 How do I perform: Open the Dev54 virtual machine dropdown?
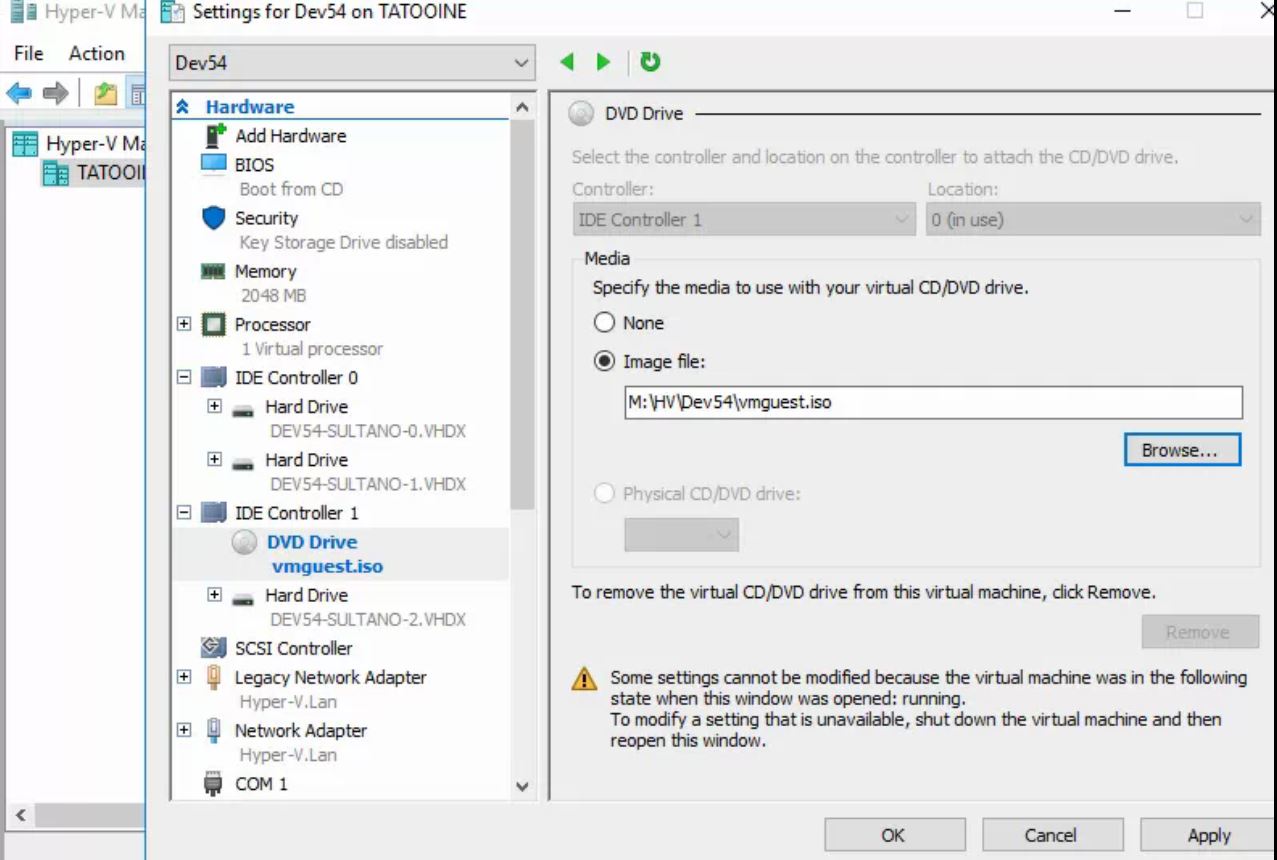[x=351, y=63]
